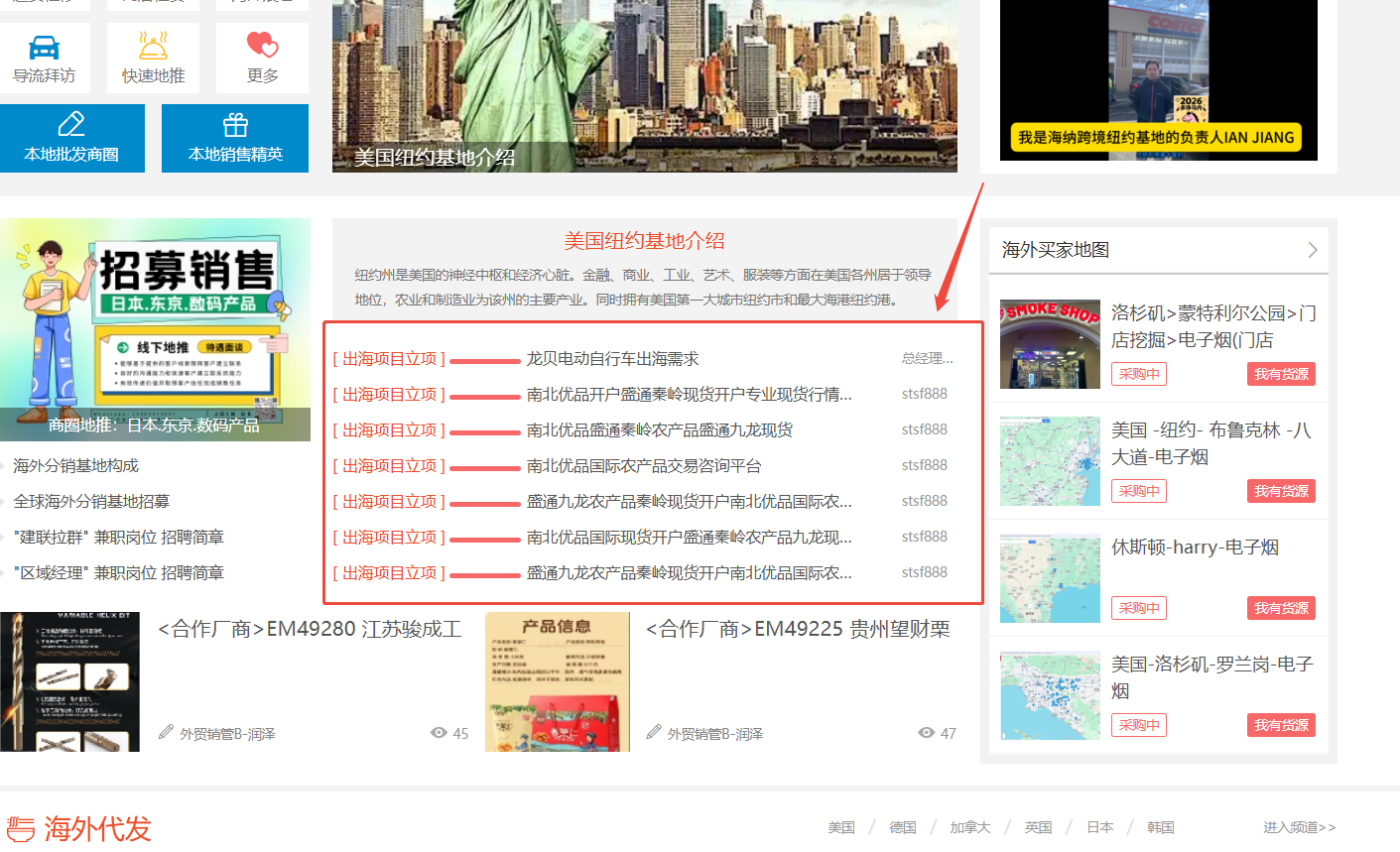Viewport: 1400px width, 852px height.
Task: Click the heart icon labeled 更多
Action: click(262, 45)
